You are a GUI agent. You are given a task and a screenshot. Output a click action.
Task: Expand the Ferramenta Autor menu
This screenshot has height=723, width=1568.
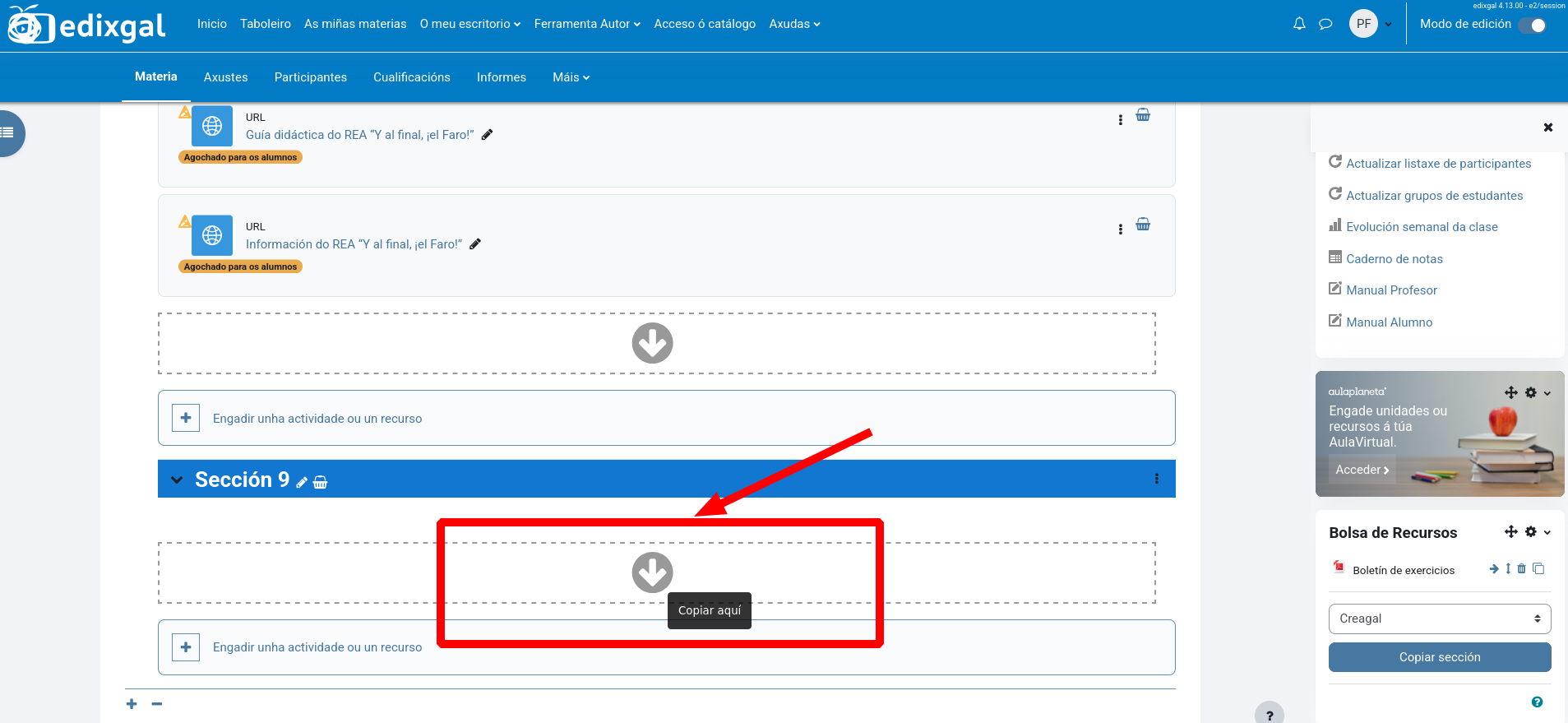tap(586, 24)
